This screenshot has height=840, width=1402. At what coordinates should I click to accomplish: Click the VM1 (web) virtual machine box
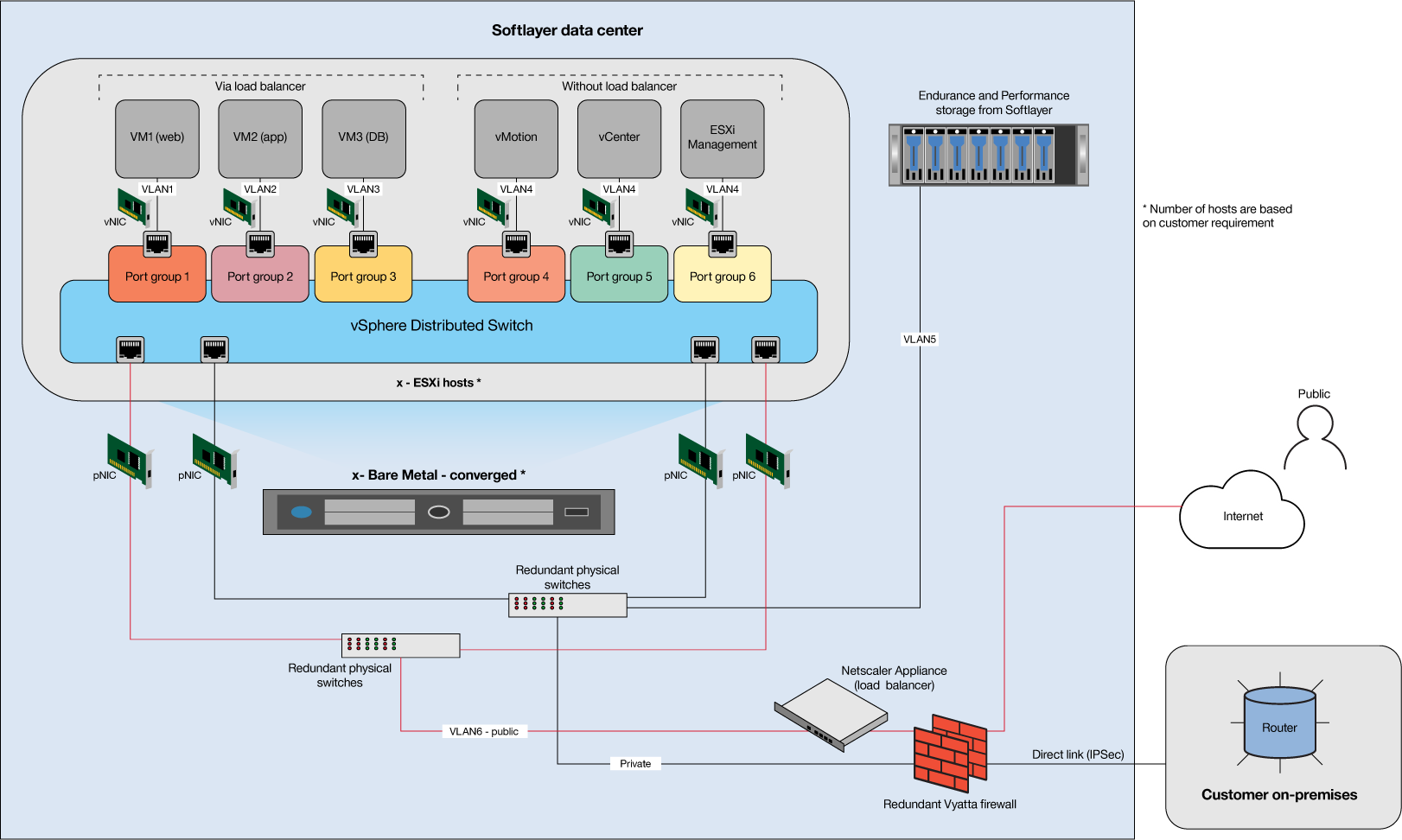pyautogui.click(x=157, y=138)
